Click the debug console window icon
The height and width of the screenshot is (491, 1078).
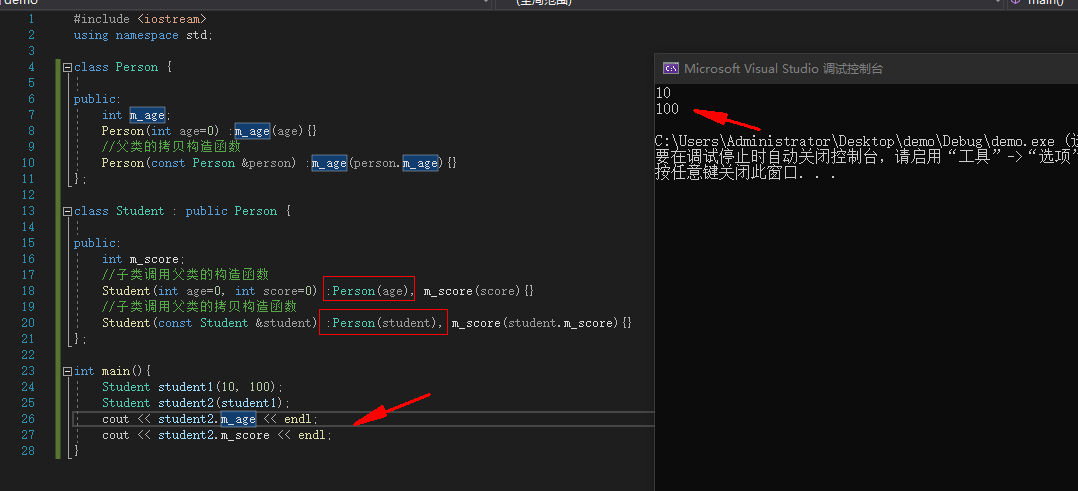pos(671,69)
